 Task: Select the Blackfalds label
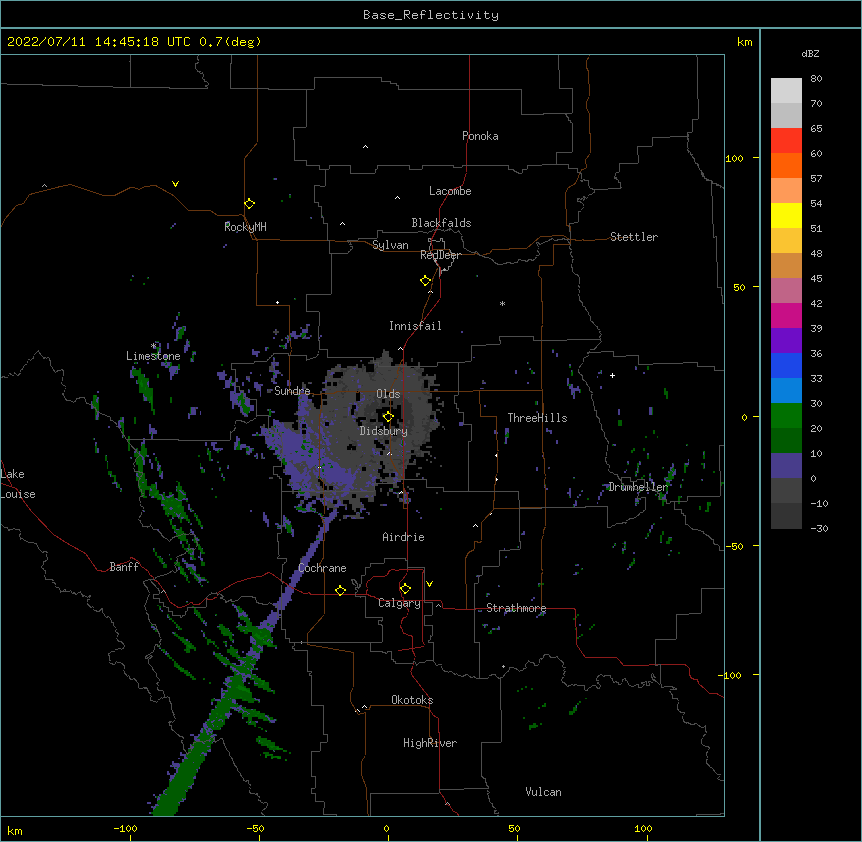(x=441, y=223)
